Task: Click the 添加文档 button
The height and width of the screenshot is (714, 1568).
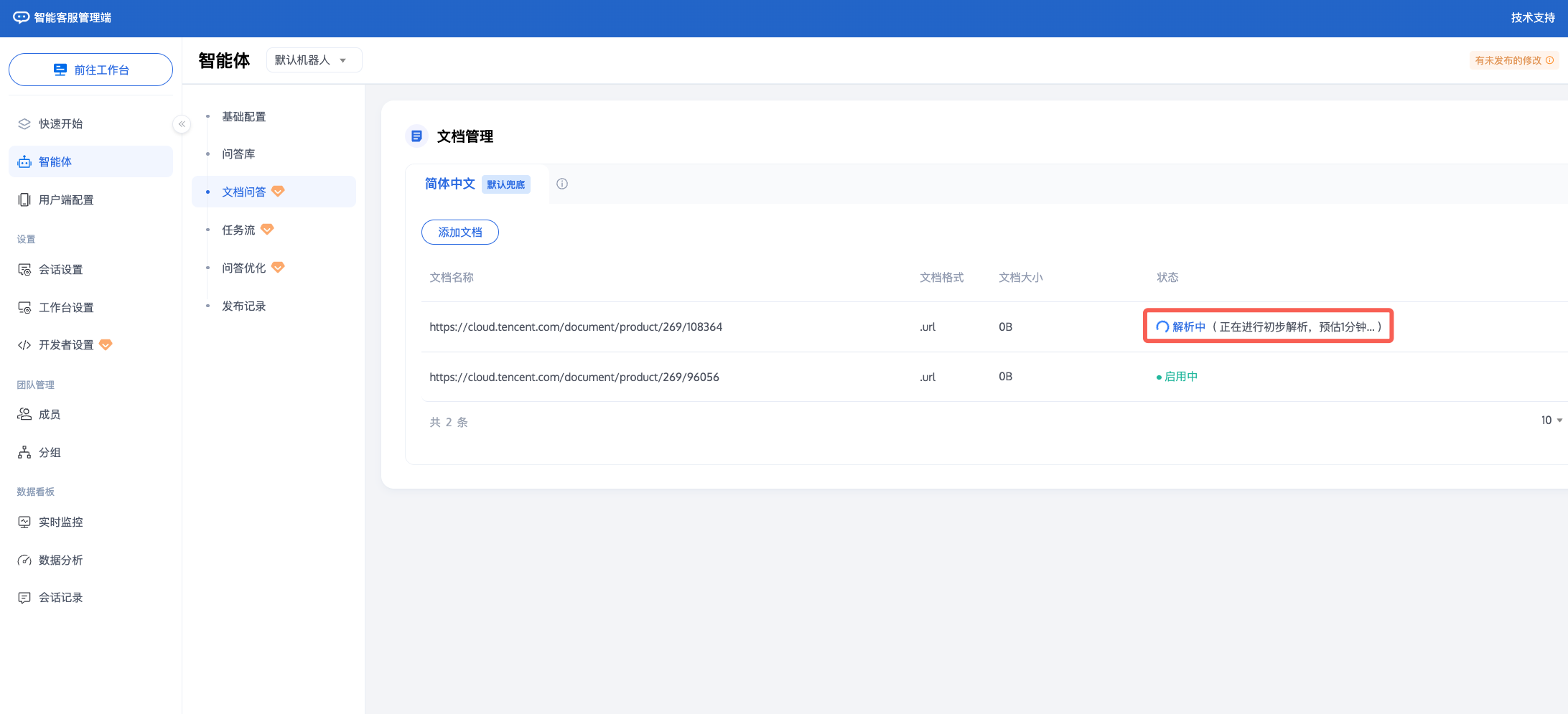Action: (459, 232)
